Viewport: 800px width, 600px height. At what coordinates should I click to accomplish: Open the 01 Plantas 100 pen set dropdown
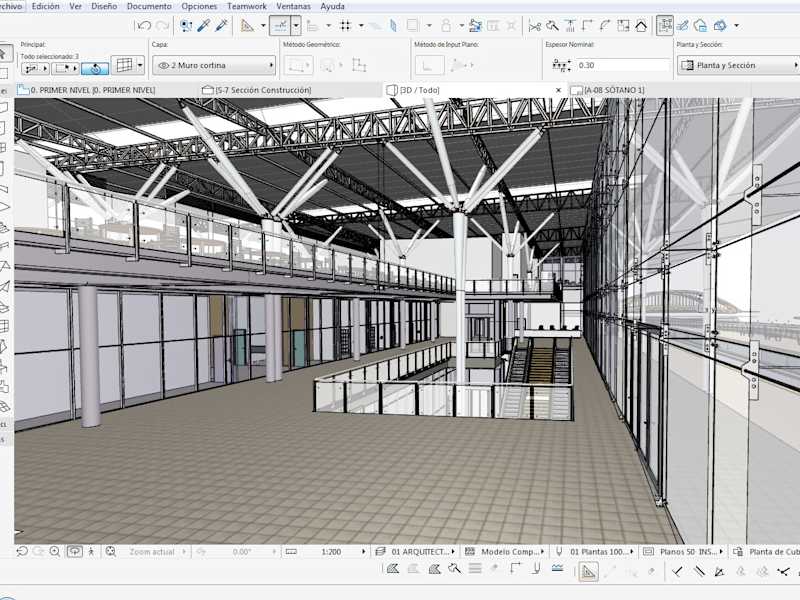tap(595, 552)
